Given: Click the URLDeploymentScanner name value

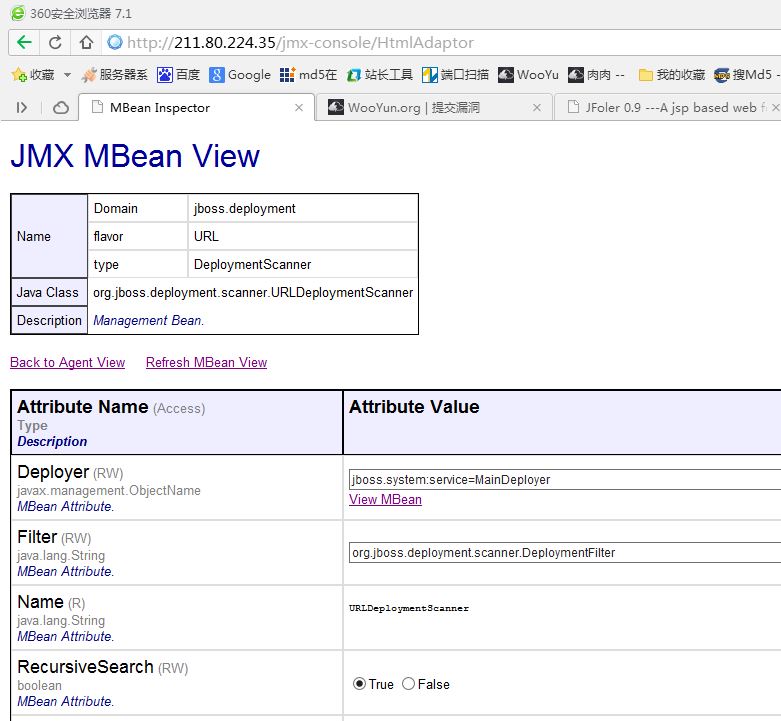Looking at the screenshot, I should click(x=408, y=608).
